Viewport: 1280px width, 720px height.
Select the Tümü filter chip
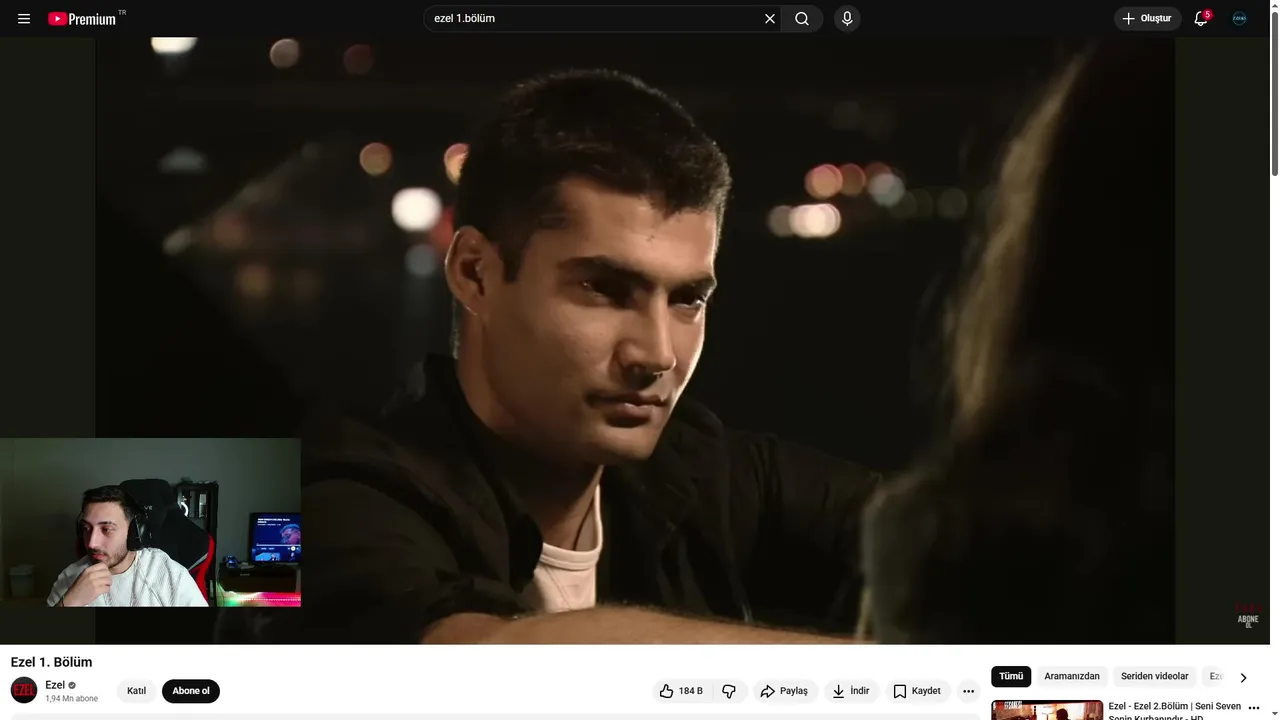pyautogui.click(x=1011, y=677)
